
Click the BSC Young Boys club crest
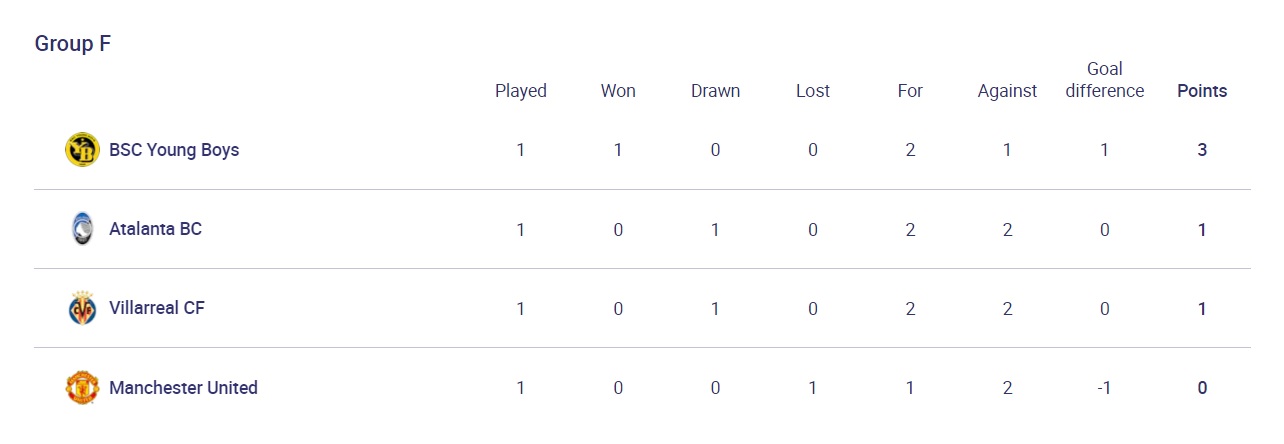82,150
